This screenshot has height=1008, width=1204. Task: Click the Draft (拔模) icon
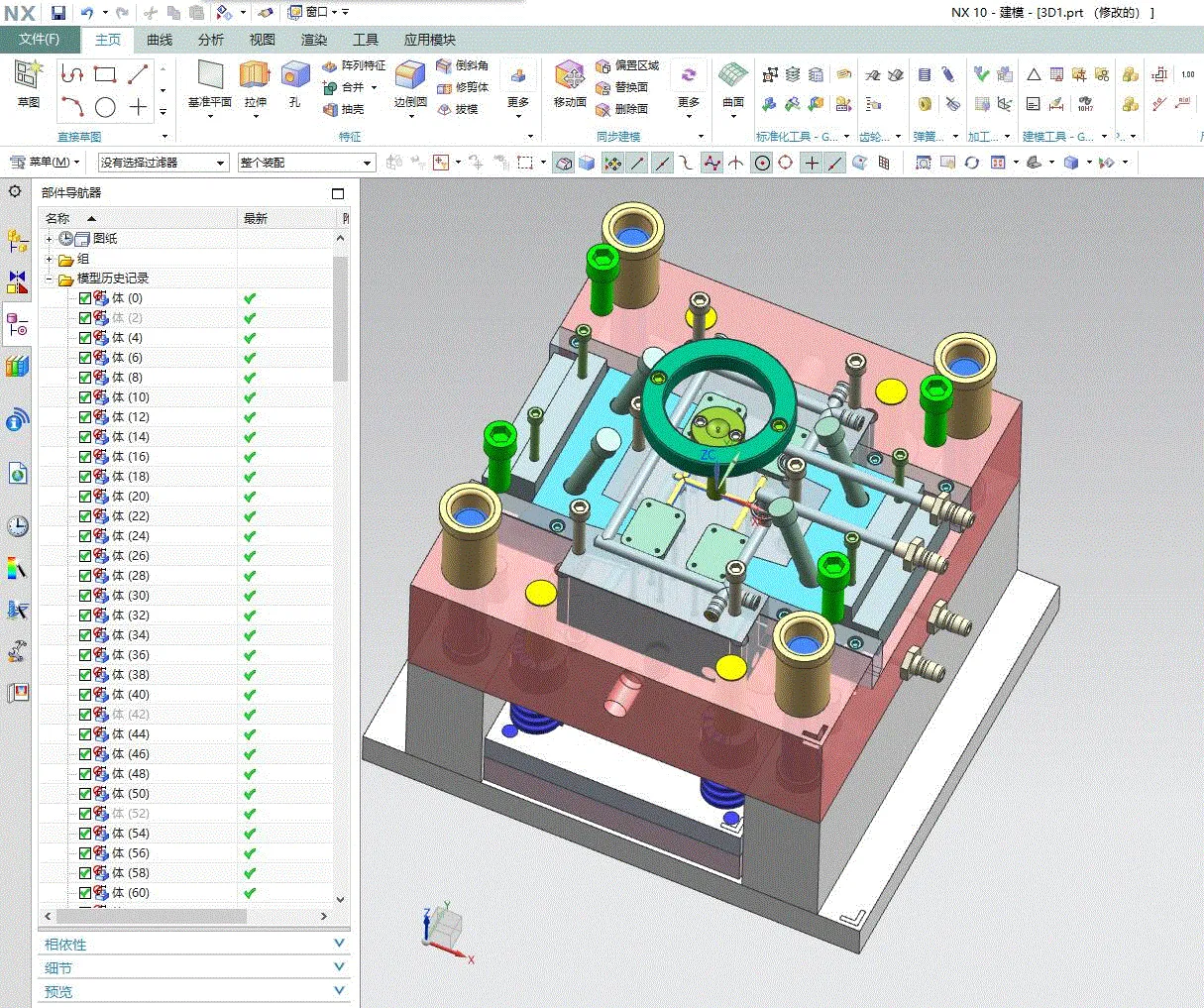tap(444, 109)
